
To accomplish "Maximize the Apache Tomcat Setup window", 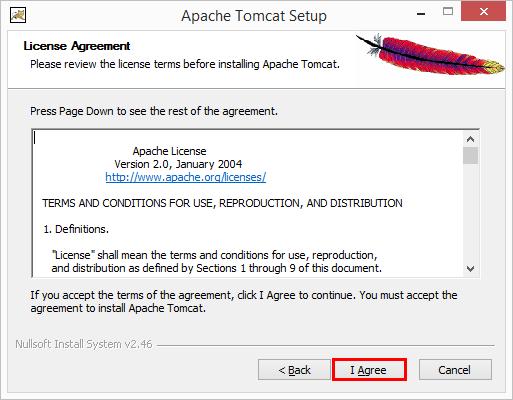I will tap(448, 12).
